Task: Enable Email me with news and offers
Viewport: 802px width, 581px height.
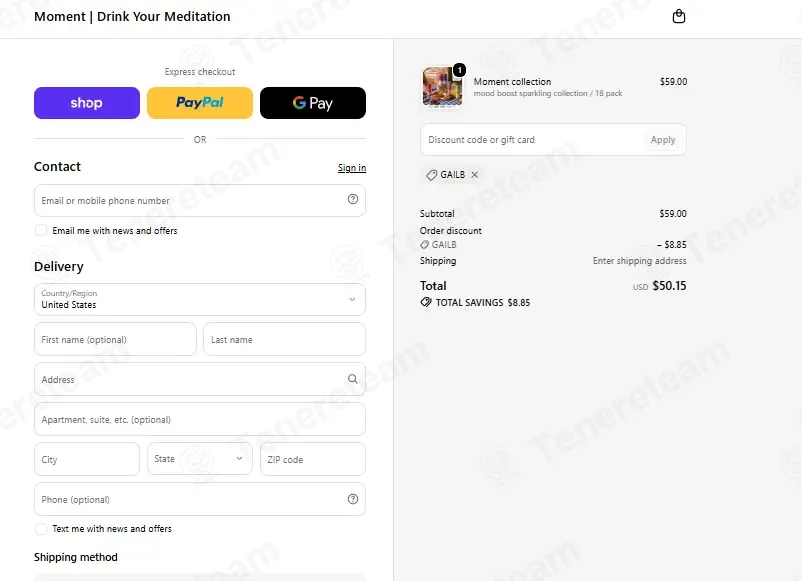Action: [41, 230]
